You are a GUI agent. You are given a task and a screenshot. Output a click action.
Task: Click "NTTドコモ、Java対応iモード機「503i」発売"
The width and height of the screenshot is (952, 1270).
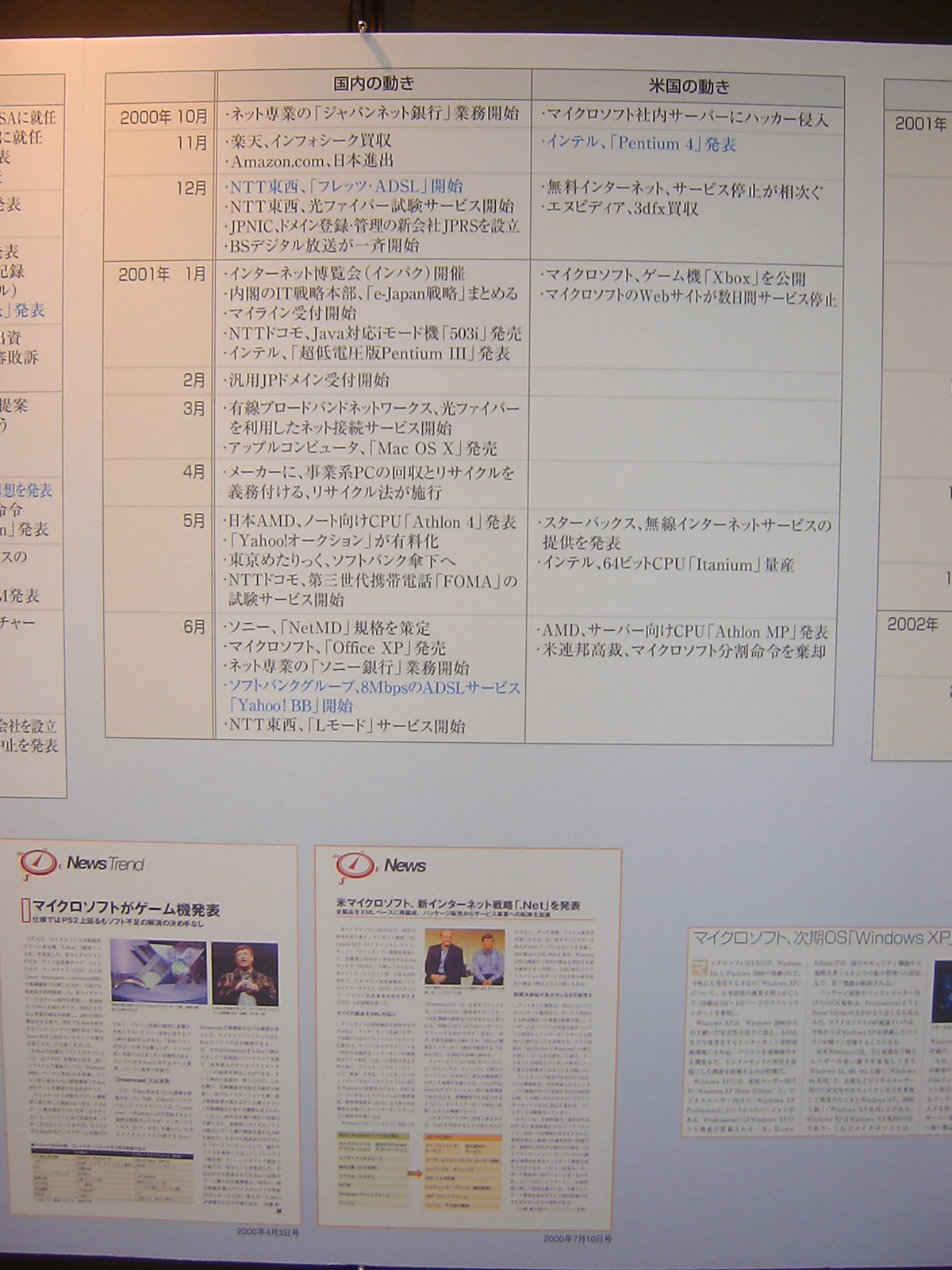tap(373, 333)
